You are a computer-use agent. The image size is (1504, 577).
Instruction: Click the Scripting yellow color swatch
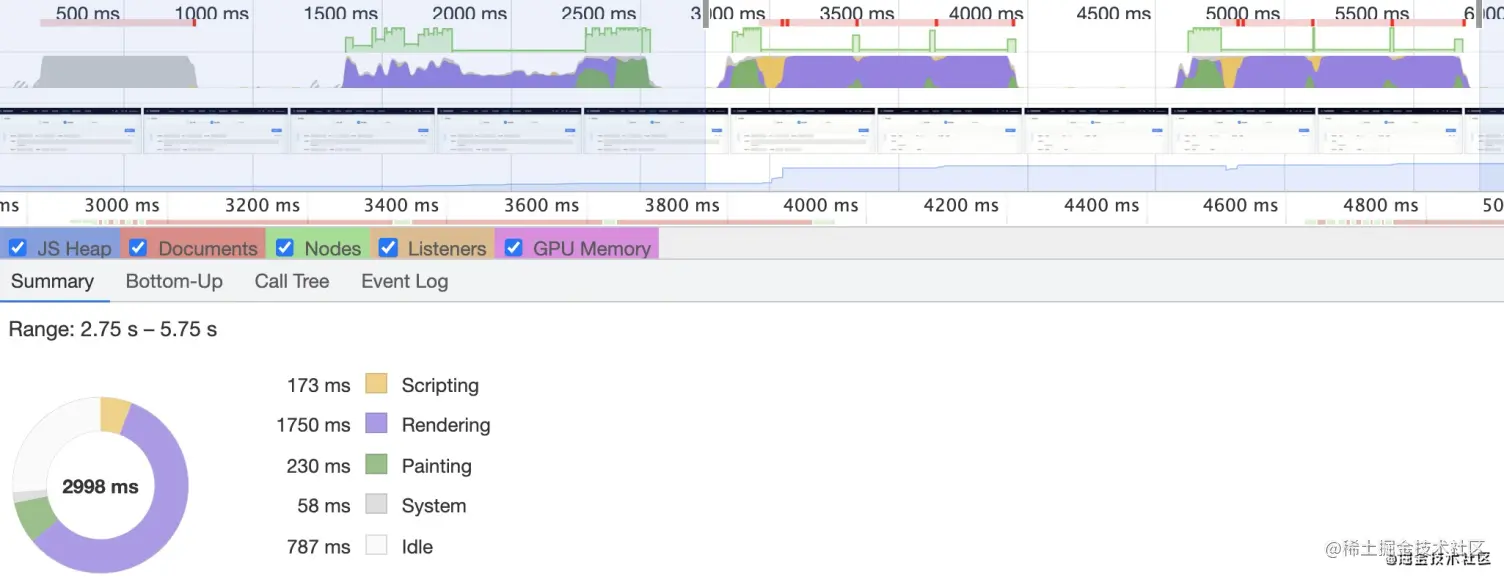tap(376, 384)
